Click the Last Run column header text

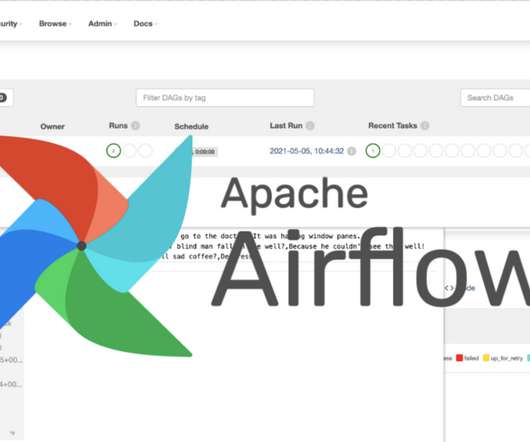[286, 125]
